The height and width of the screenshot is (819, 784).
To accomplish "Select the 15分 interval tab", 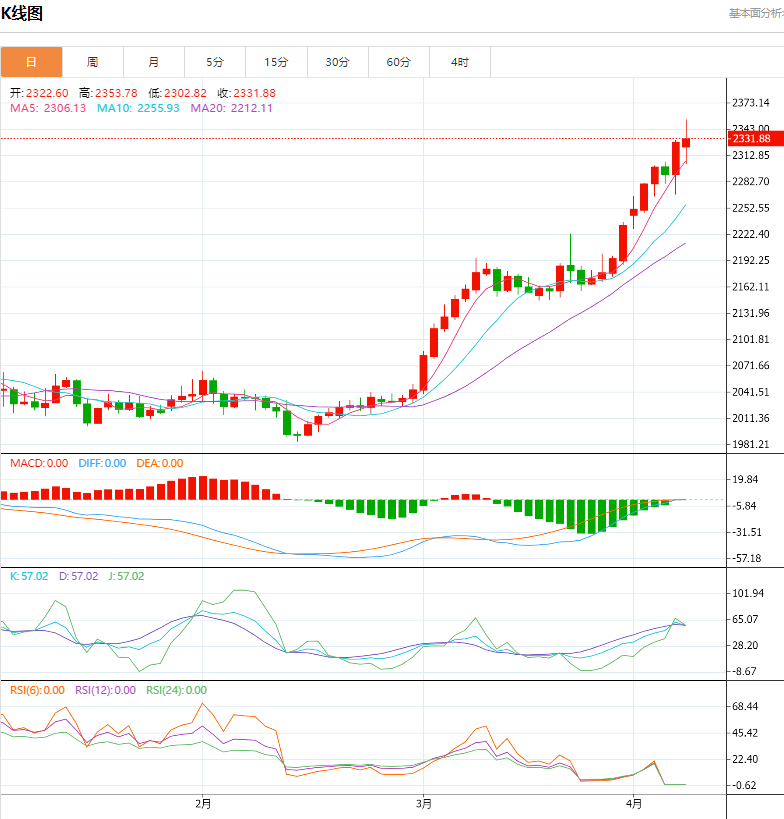I will (276, 62).
